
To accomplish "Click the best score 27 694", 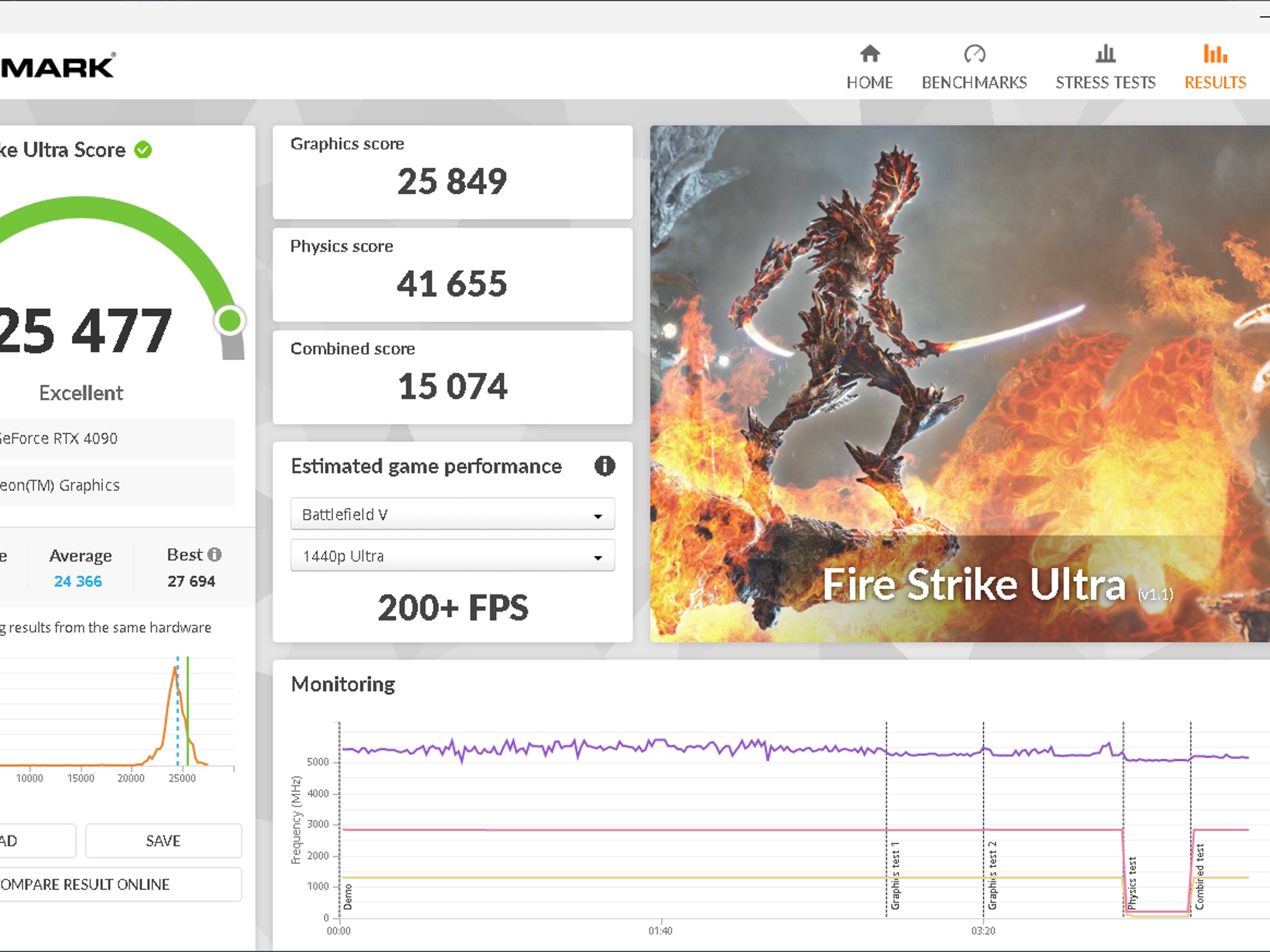I will (x=191, y=581).
